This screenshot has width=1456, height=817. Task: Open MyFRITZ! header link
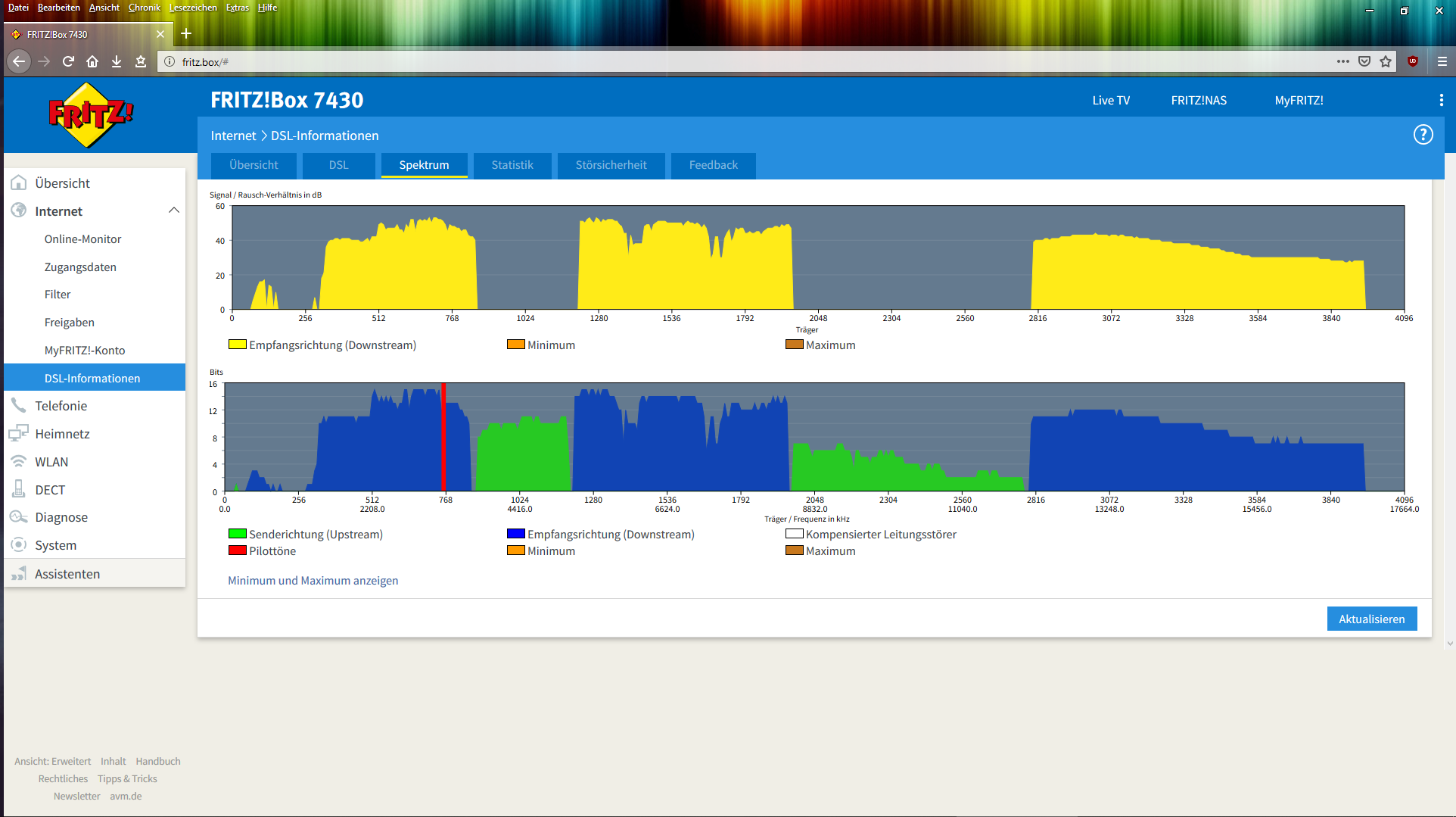pos(1299,100)
